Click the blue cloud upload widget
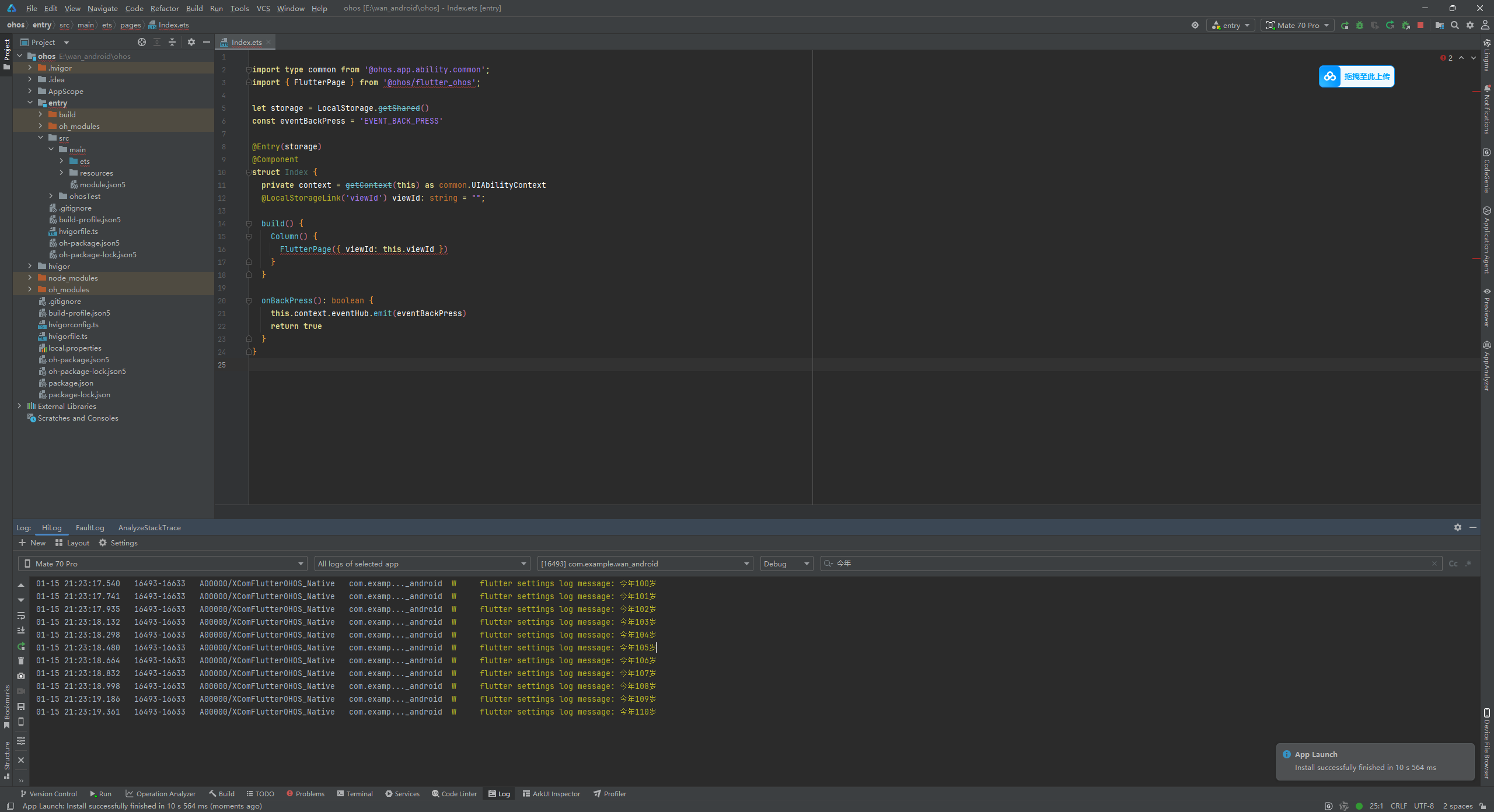The width and height of the screenshot is (1494, 812). 1356,76
